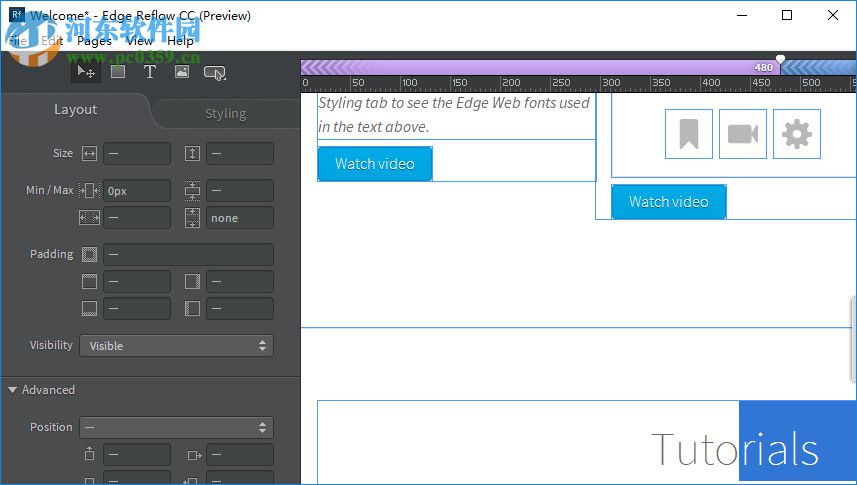Click the 480 breakpoint marker handle
This screenshot has width=857, height=485.
(x=780, y=59)
